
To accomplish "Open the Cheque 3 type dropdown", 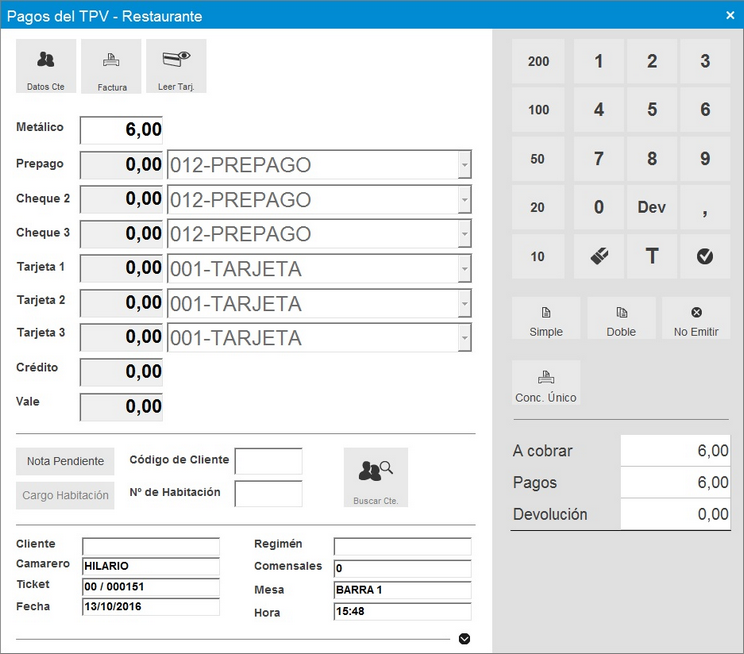I will click(x=465, y=234).
